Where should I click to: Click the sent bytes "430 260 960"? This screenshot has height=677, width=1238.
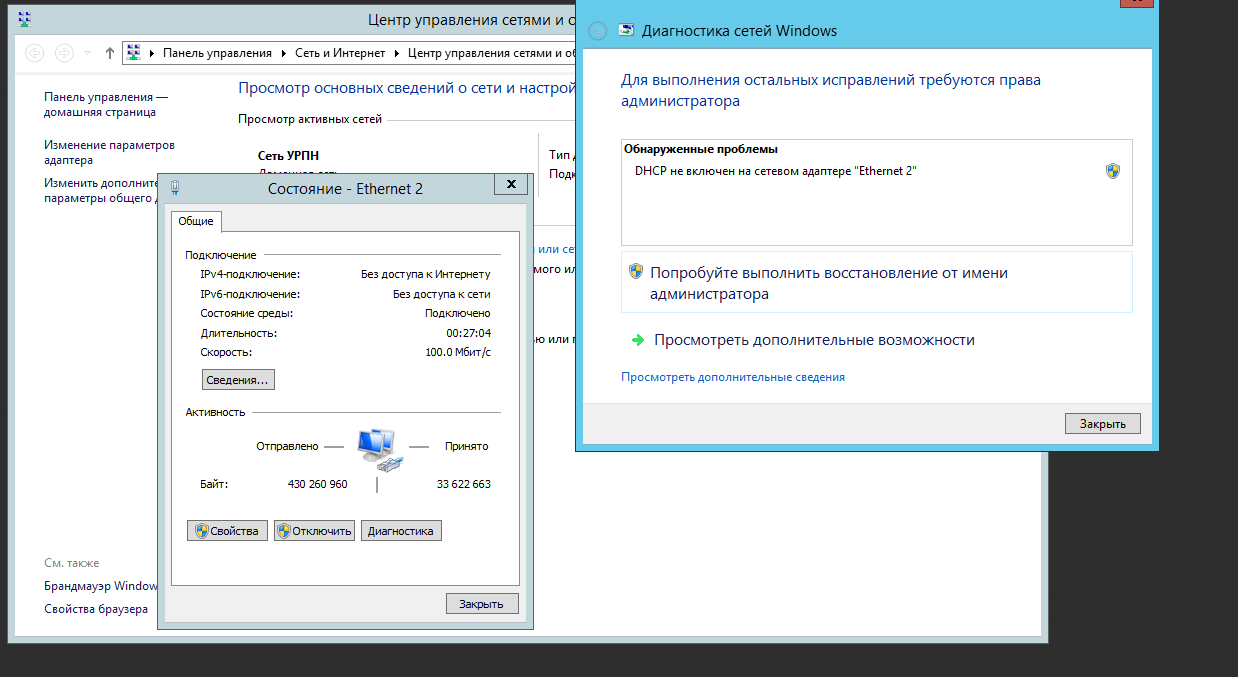click(x=318, y=484)
